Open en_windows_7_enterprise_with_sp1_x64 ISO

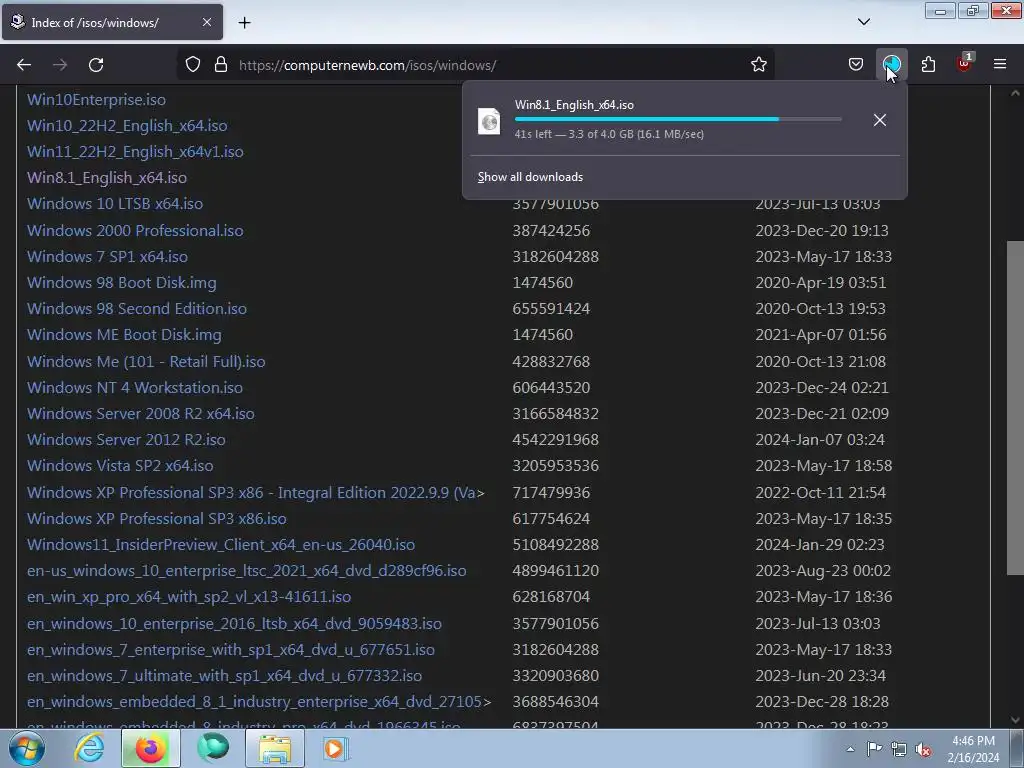click(231, 650)
